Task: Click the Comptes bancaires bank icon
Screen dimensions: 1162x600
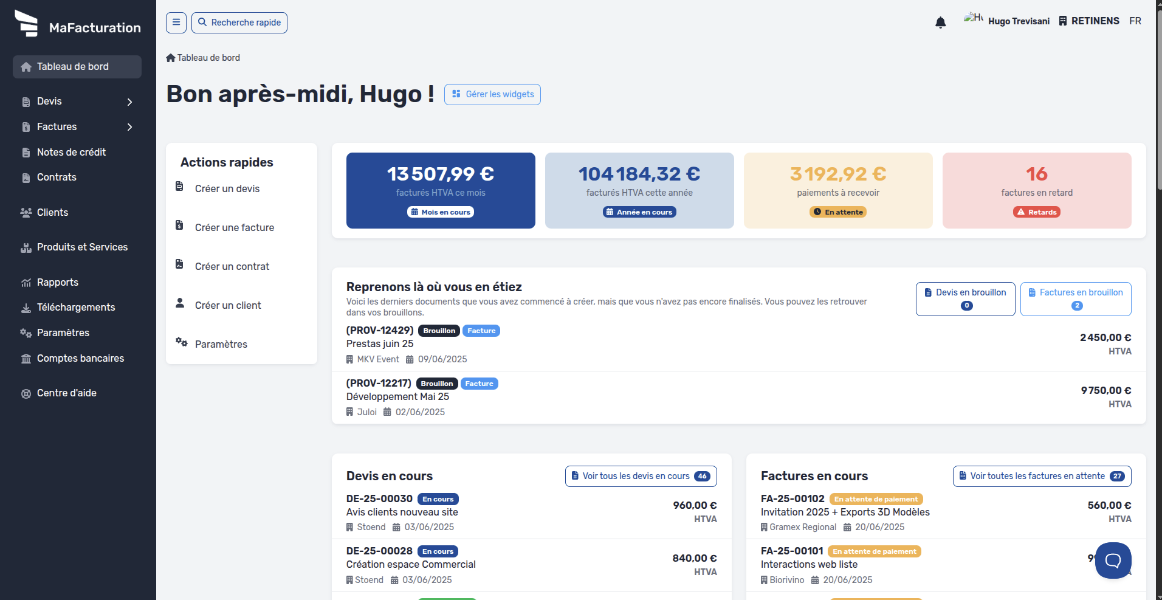Action: tap(25, 359)
